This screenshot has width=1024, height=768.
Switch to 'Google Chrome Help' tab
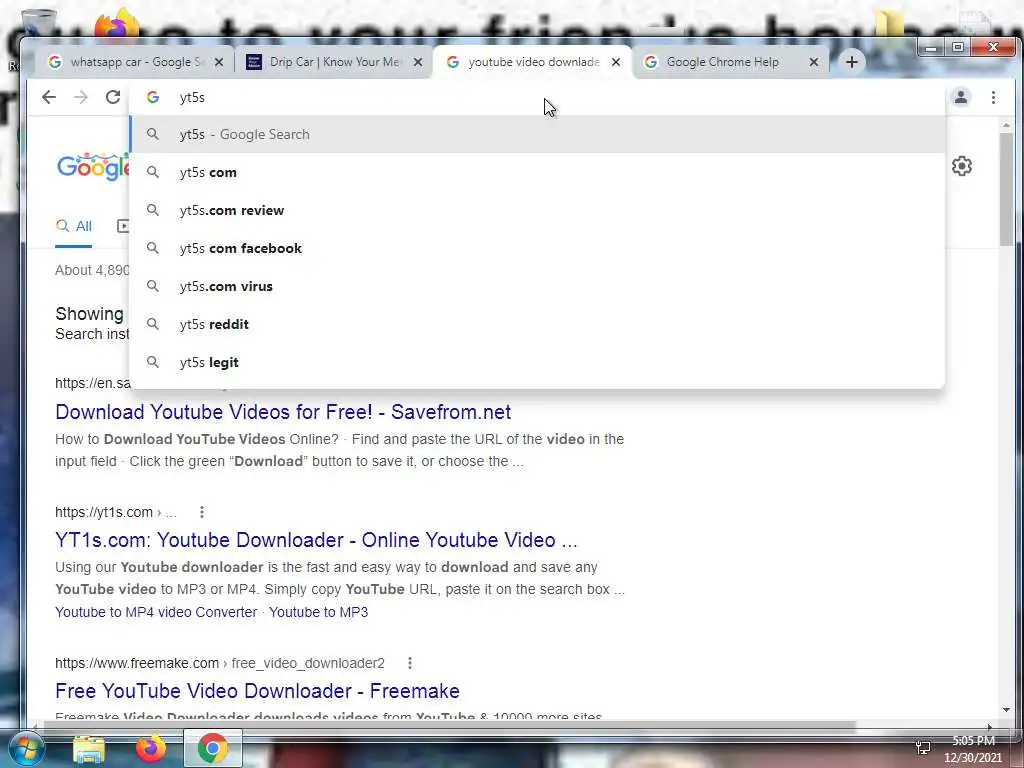click(x=730, y=62)
